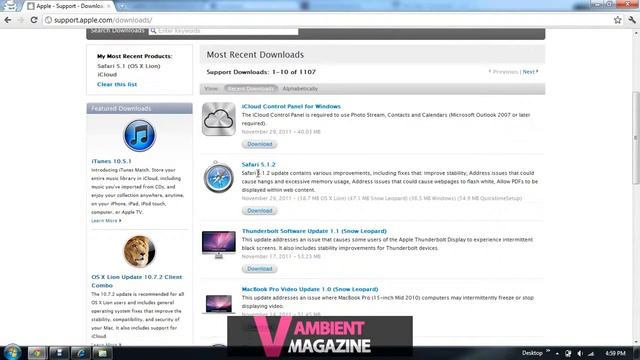Close the Apple Support browser tab

pos(109,6)
